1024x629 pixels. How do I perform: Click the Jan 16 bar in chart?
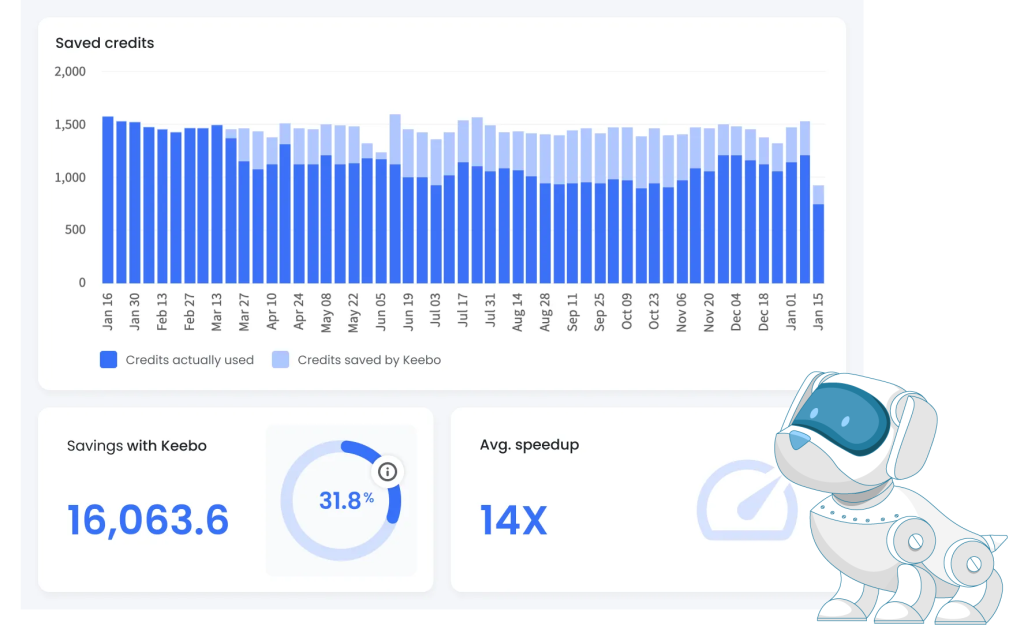click(108, 200)
